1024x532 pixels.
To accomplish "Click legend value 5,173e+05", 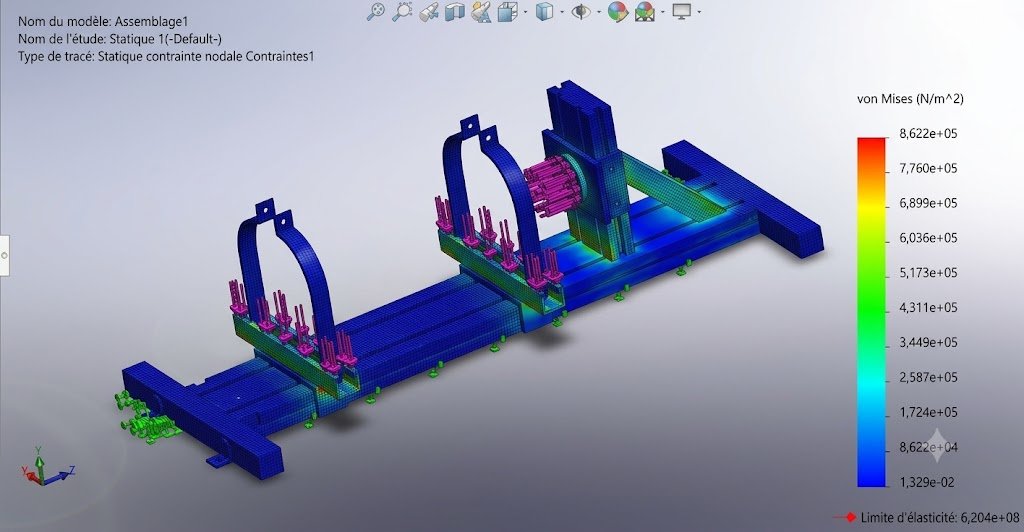I will [x=928, y=272].
